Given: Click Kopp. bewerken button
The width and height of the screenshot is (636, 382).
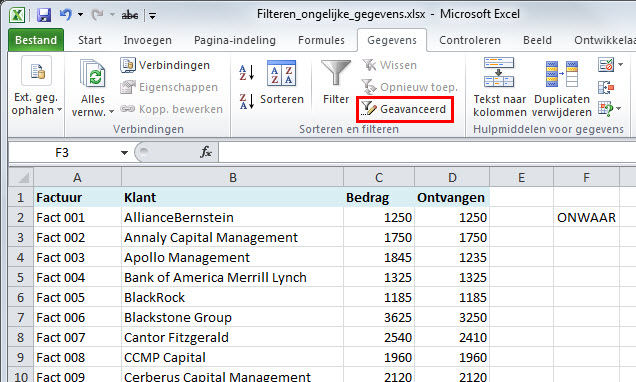Looking at the screenshot, I should [172, 109].
